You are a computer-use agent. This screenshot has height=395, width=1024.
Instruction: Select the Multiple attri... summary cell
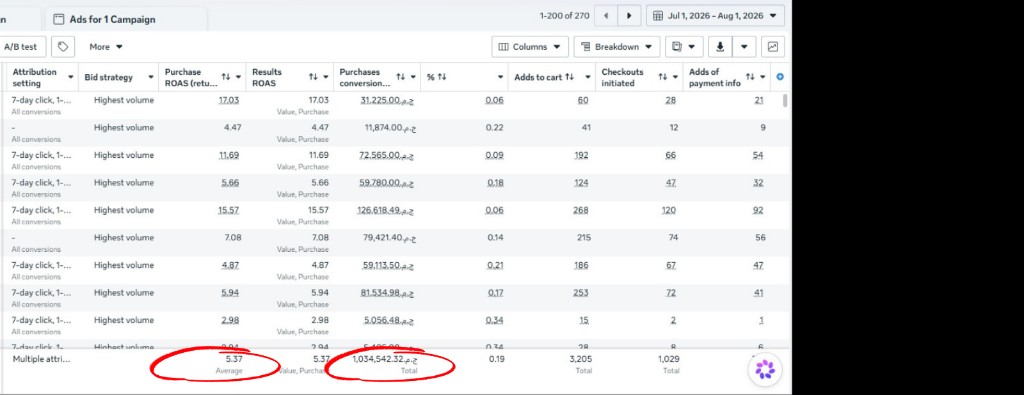pos(41,359)
